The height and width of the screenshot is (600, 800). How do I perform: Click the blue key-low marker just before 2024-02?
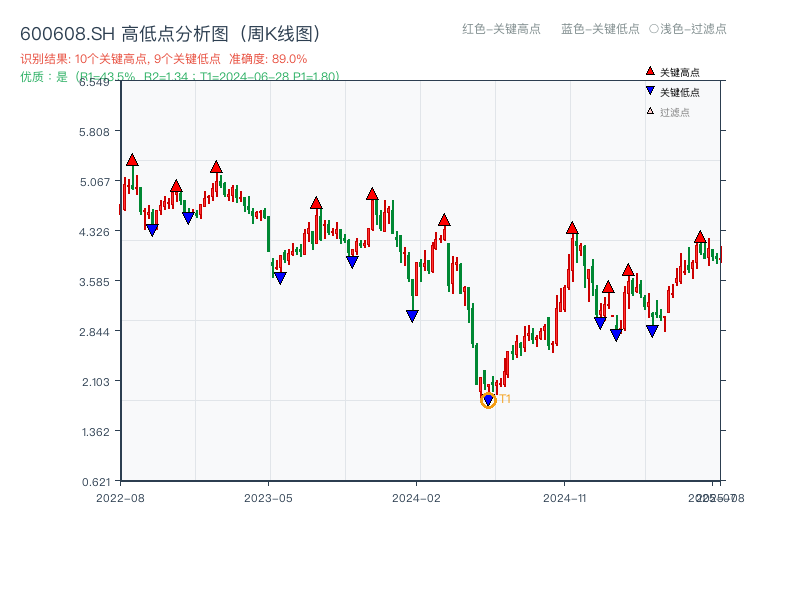tap(412, 316)
